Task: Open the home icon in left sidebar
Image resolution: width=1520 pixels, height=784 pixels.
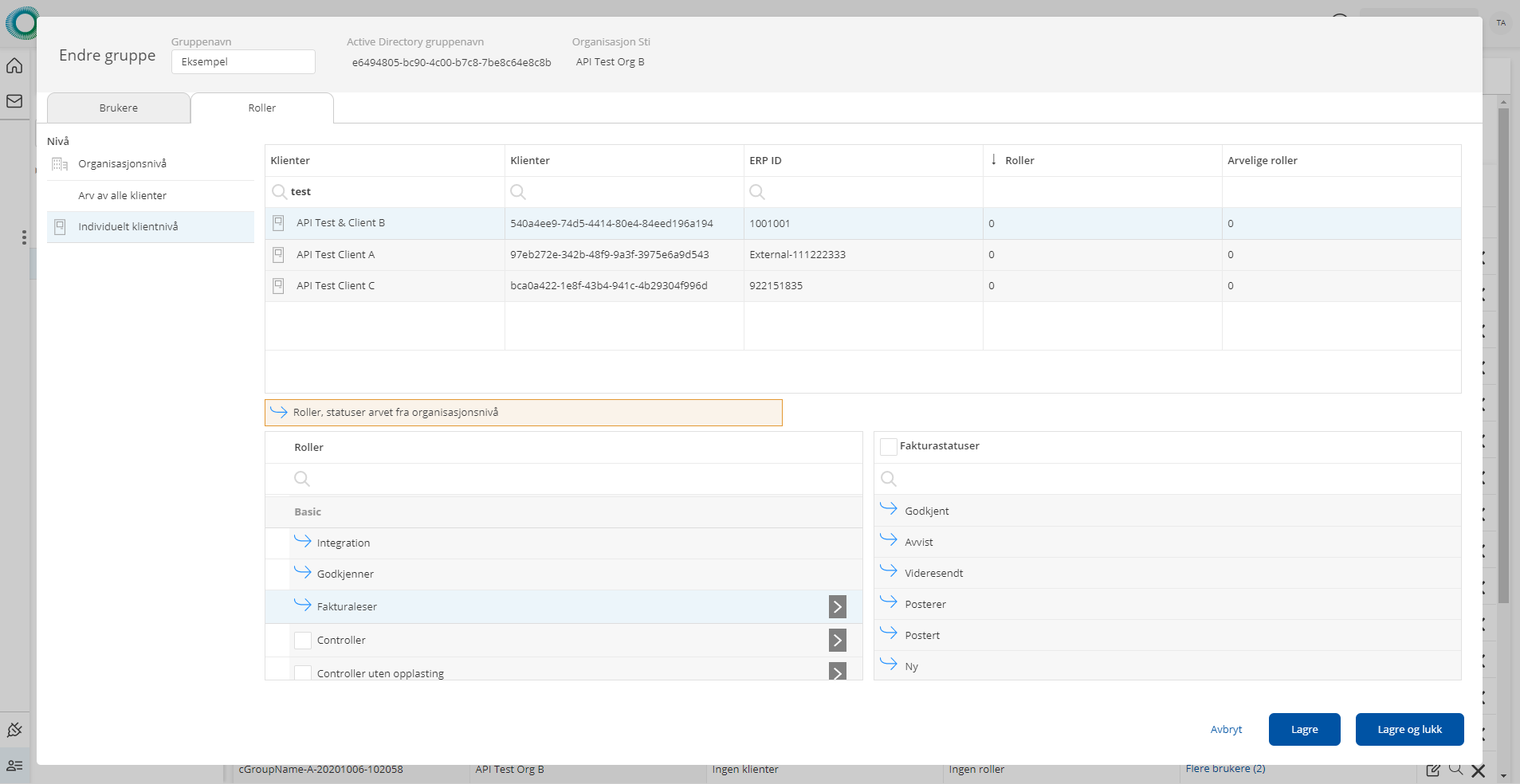Action: click(x=14, y=66)
